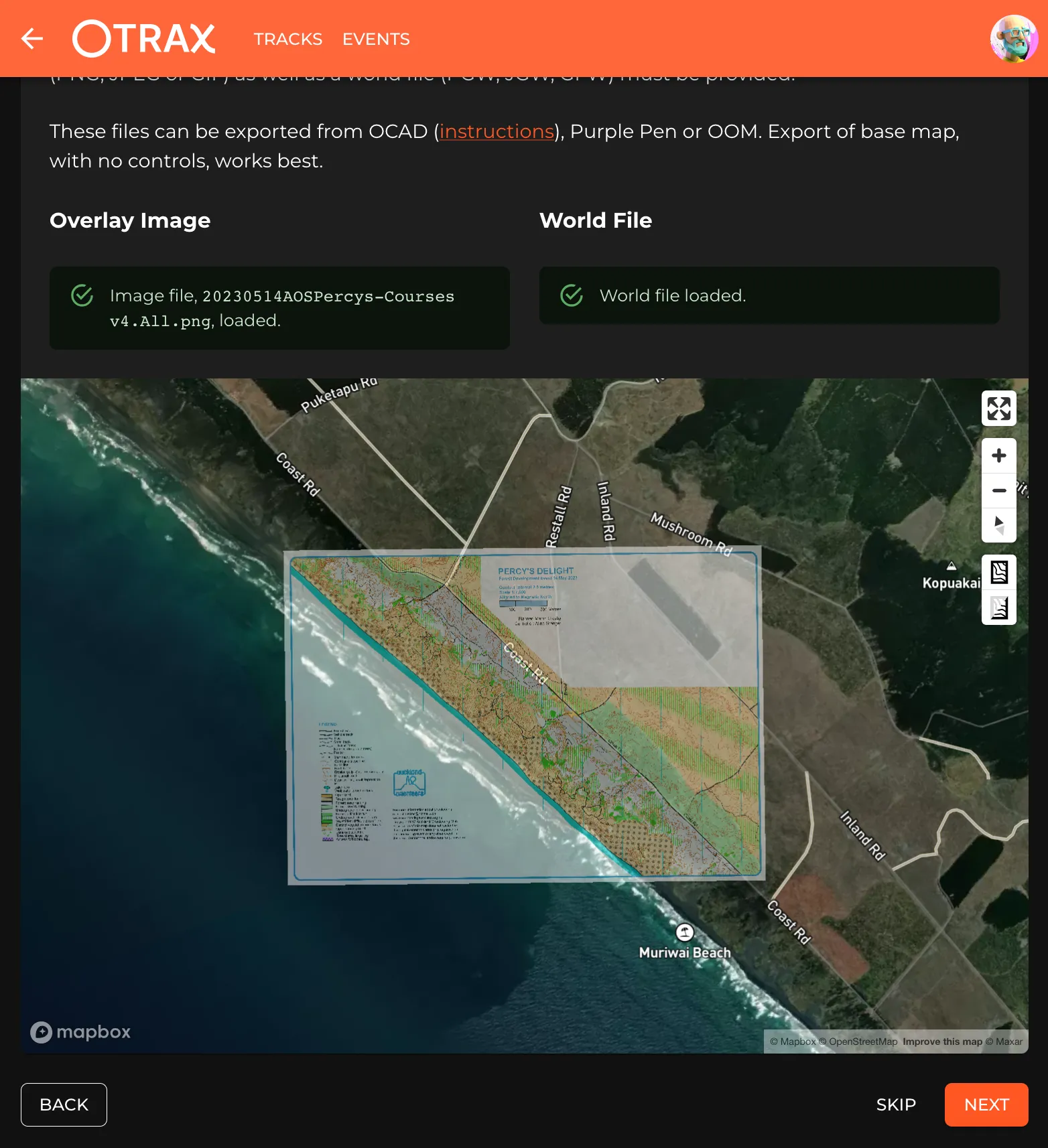Click the World file loaded box
1048x1148 pixels.
pyautogui.click(x=769, y=295)
